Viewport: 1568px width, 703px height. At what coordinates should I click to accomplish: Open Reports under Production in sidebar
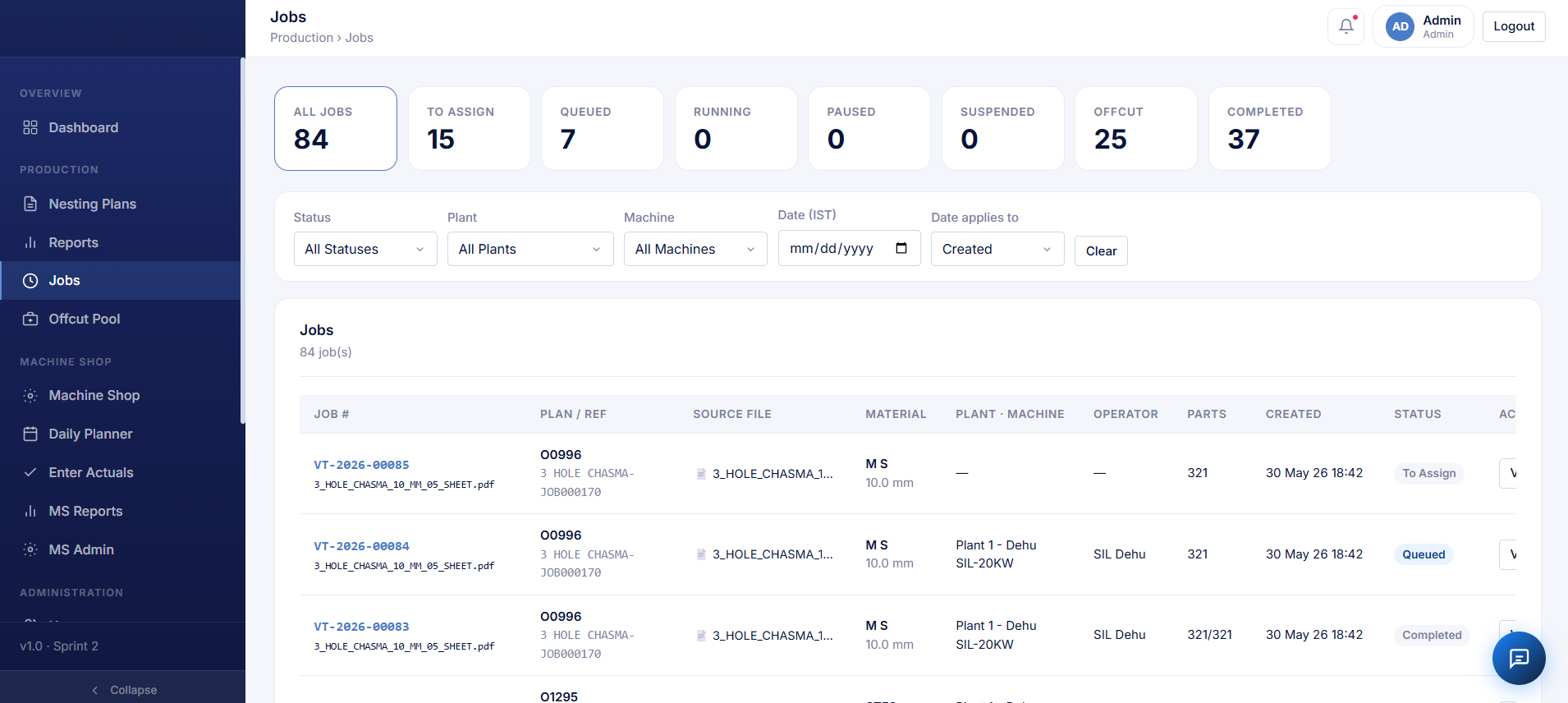point(120,242)
